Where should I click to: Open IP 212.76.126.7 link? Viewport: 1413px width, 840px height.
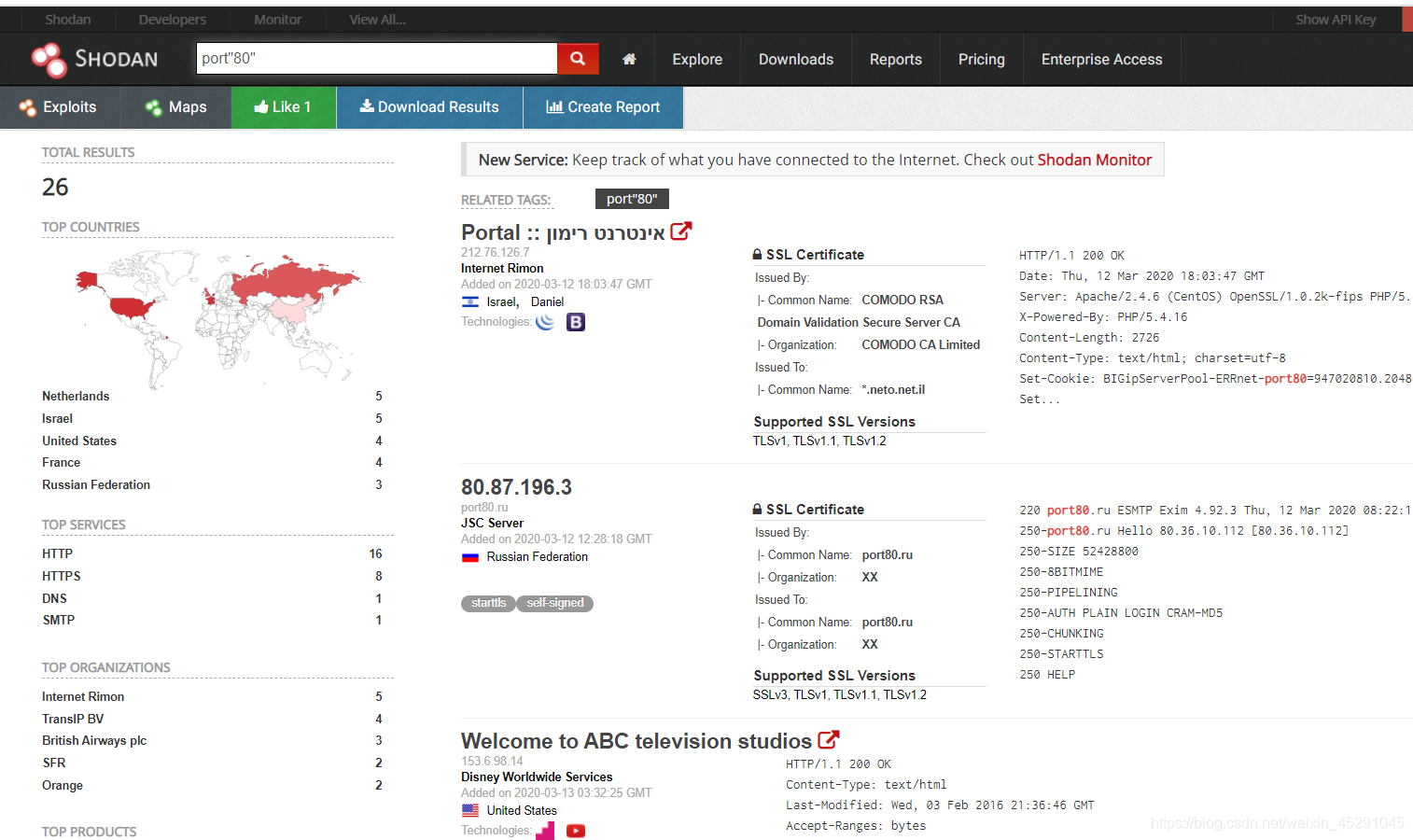tap(495, 252)
